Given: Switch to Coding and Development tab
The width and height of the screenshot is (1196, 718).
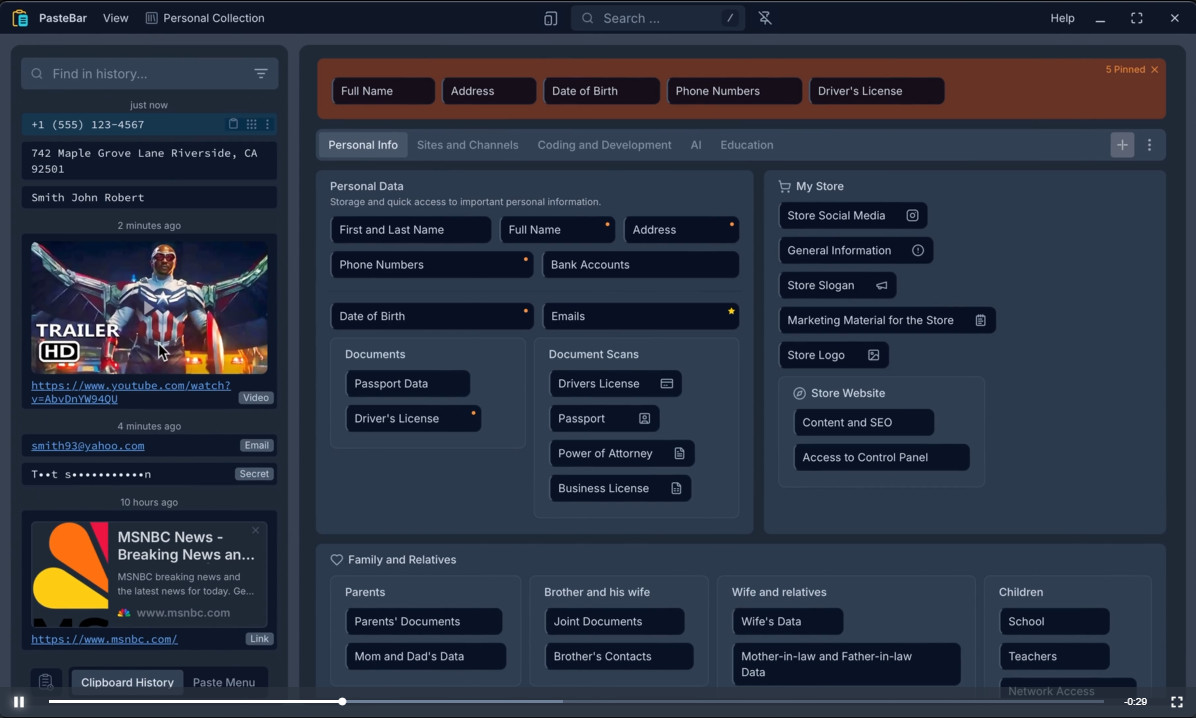Looking at the screenshot, I should (x=604, y=145).
